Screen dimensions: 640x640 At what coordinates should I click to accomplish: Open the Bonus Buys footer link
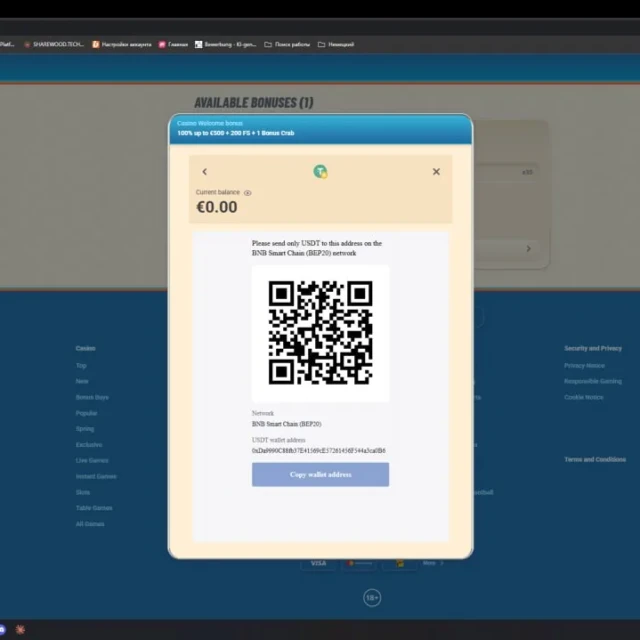pos(92,397)
